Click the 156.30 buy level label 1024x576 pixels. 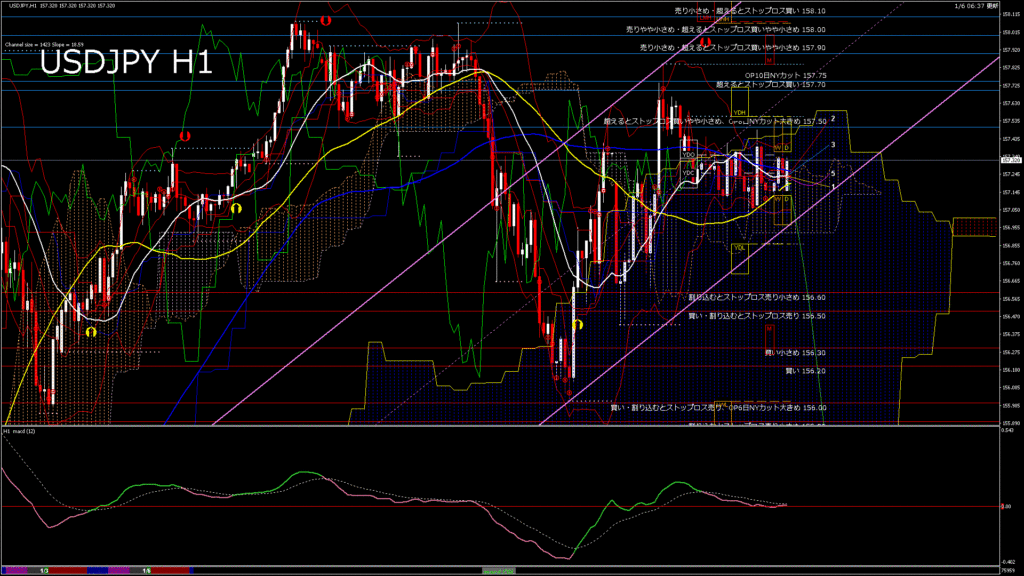click(x=795, y=352)
